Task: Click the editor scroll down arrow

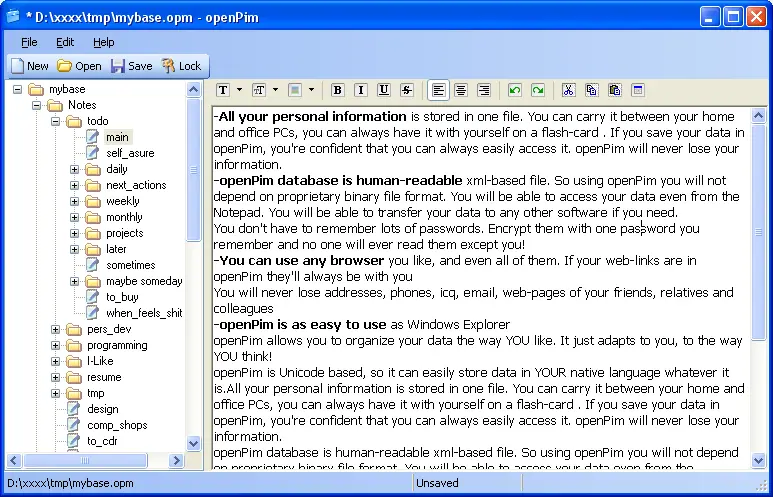Action: [x=759, y=461]
